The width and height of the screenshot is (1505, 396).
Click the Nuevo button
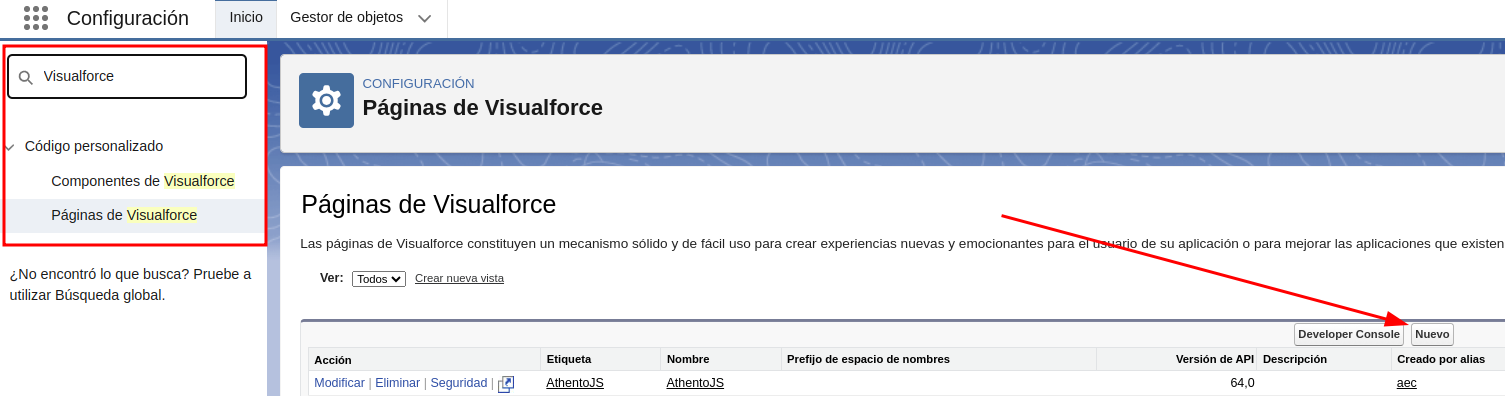click(1432, 334)
